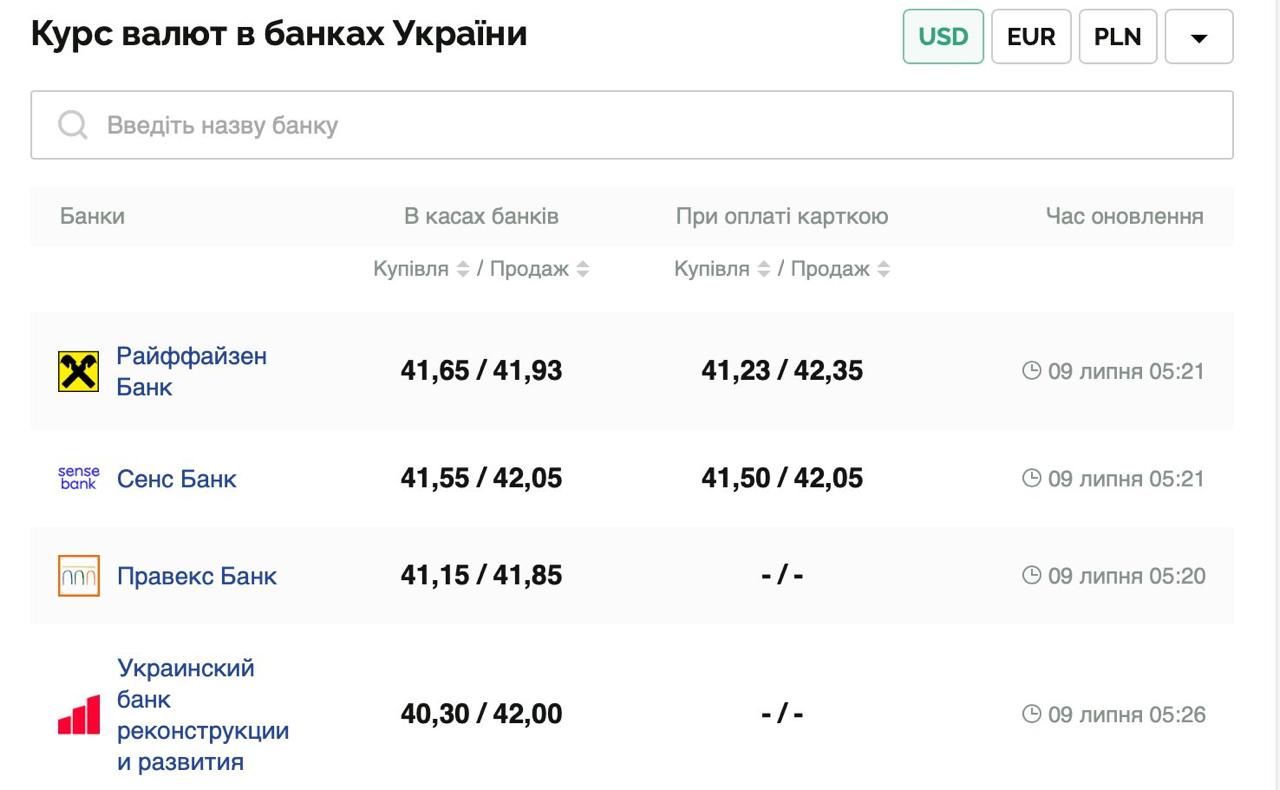
Task: Sort by cash desk Купівля rate
Action: (462, 269)
